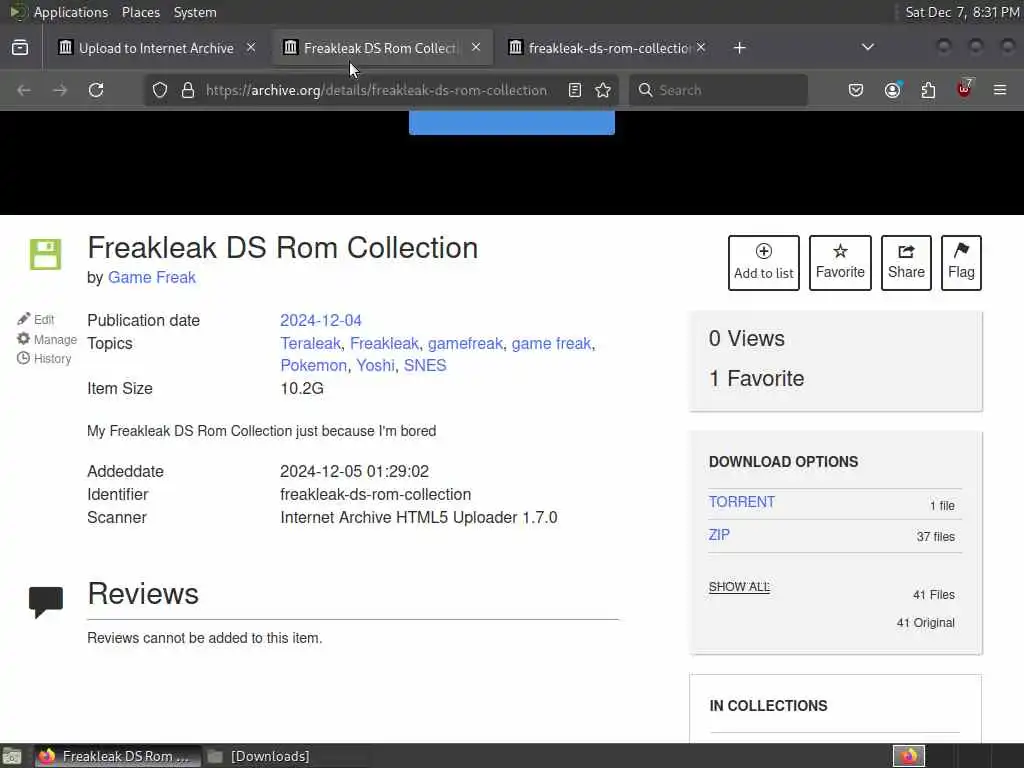
Task: Open Manage gear option
Action: pos(47,339)
